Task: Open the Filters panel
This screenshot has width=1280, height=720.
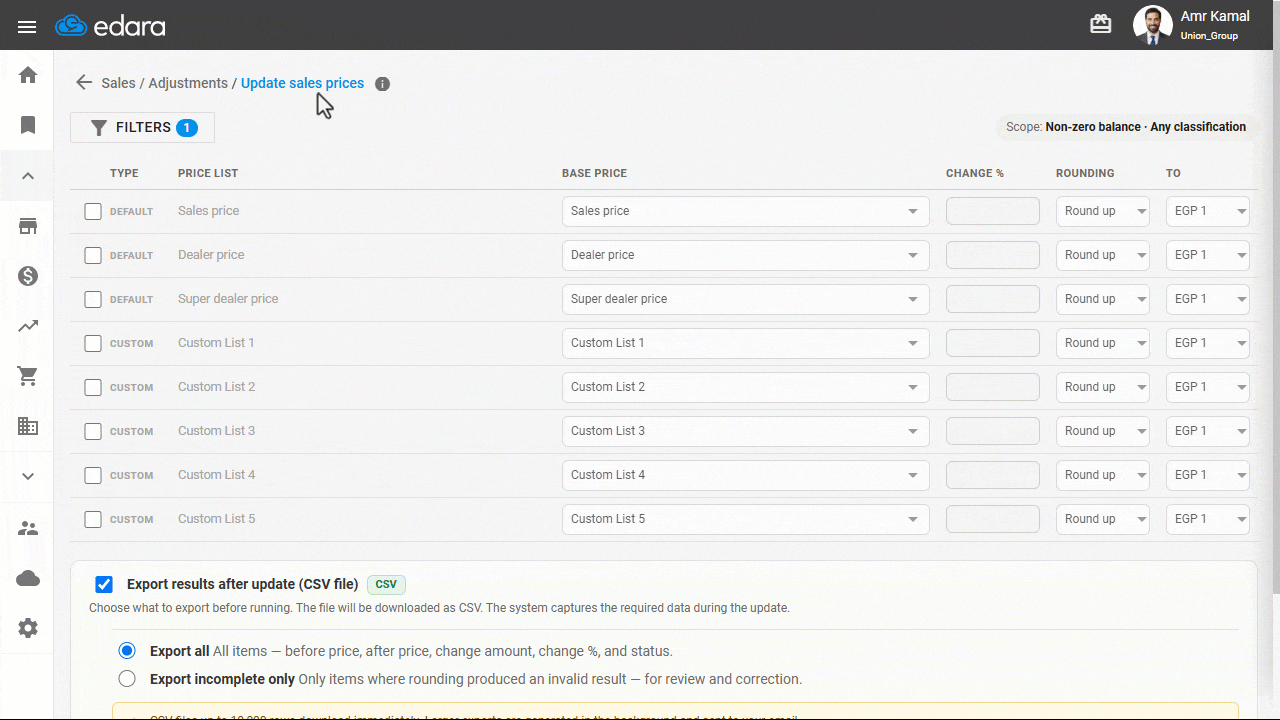Action: point(142,128)
